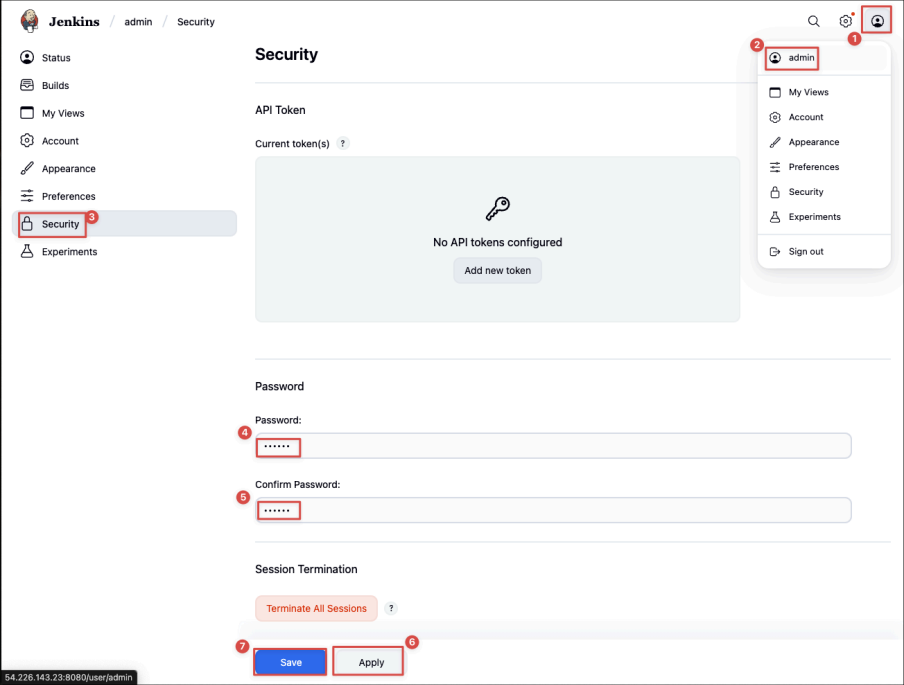This screenshot has width=904, height=685.
Task: Choose Experiments from user dropdown
Action: [x=824, y=217]
